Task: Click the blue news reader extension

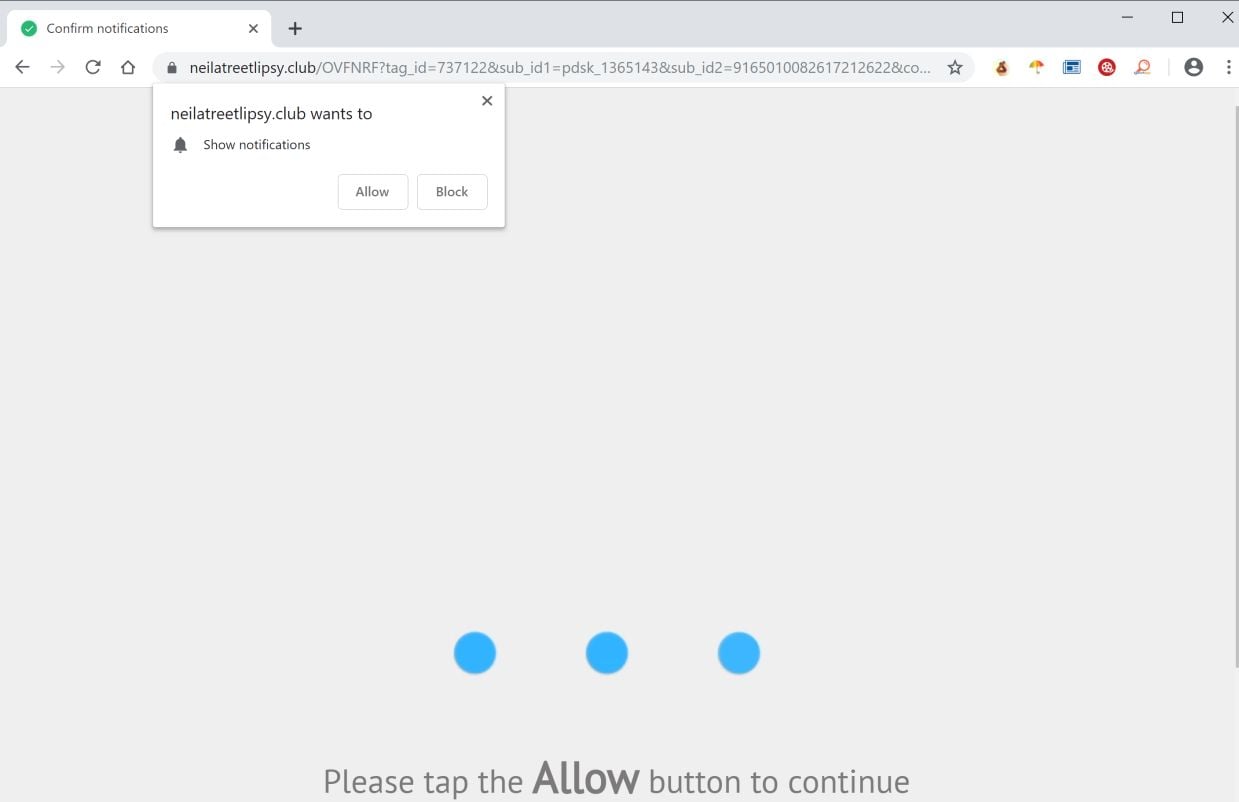Action: (x=1072, y=68)
